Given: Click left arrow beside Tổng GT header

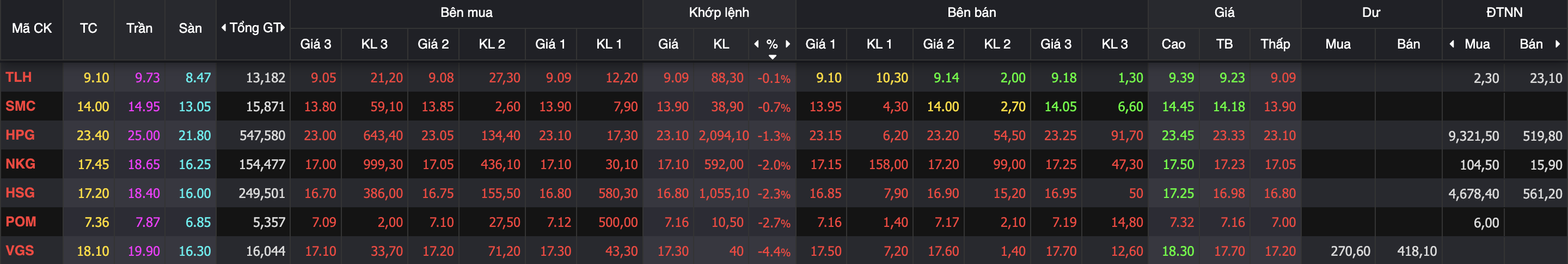Looking at the screenshot, I should (223, 28).
